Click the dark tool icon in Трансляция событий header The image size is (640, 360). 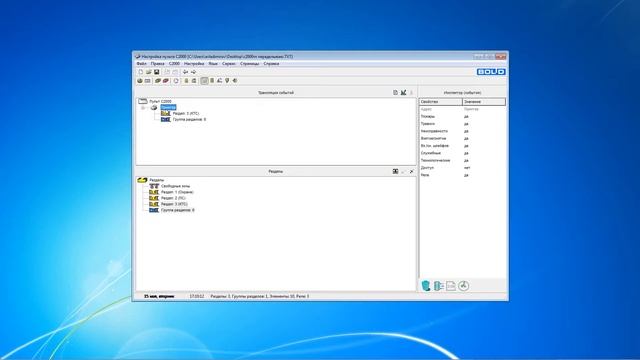tap(403, 93)
